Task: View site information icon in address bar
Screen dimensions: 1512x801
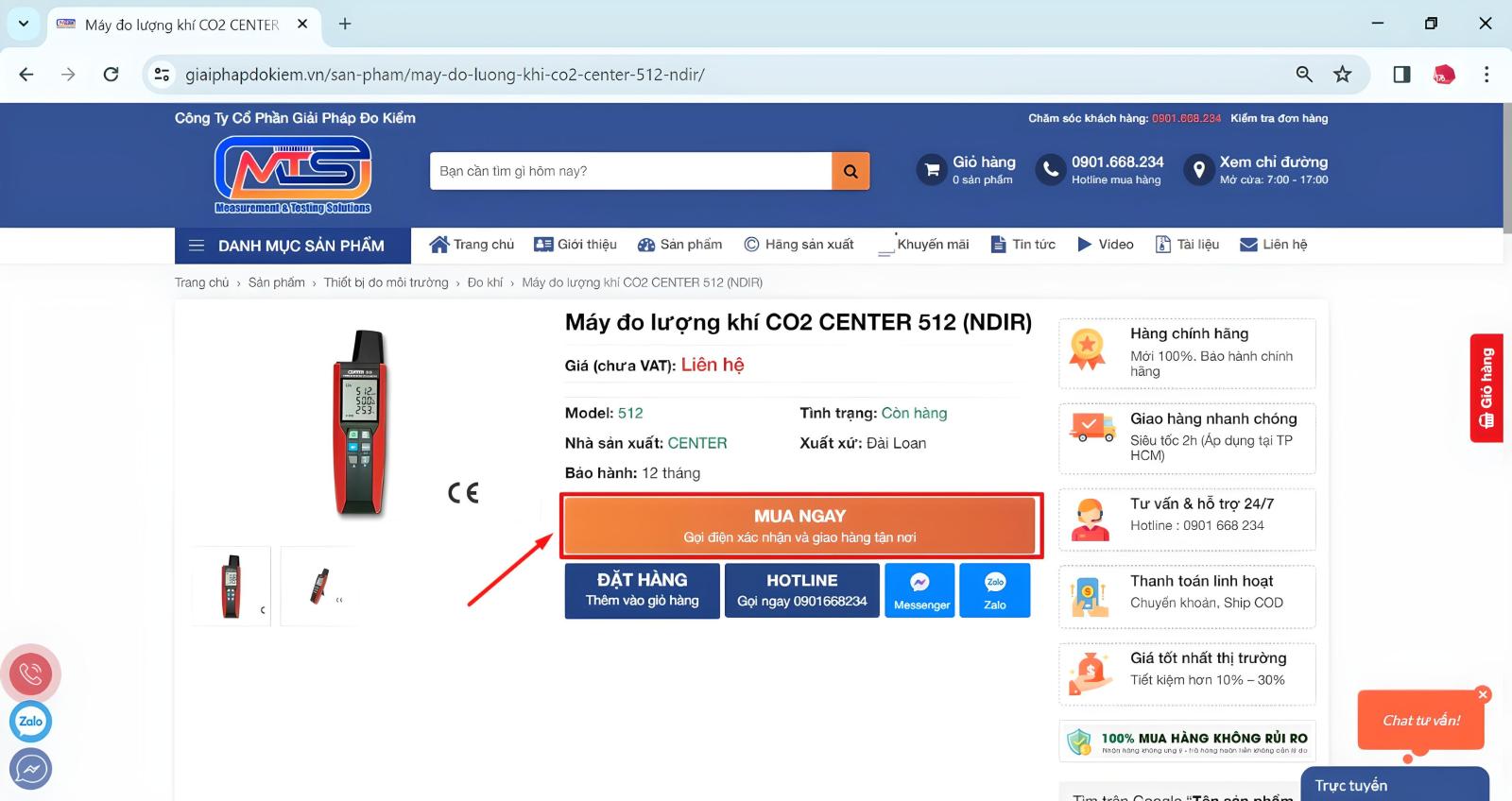Action: [x=162, y=74]
